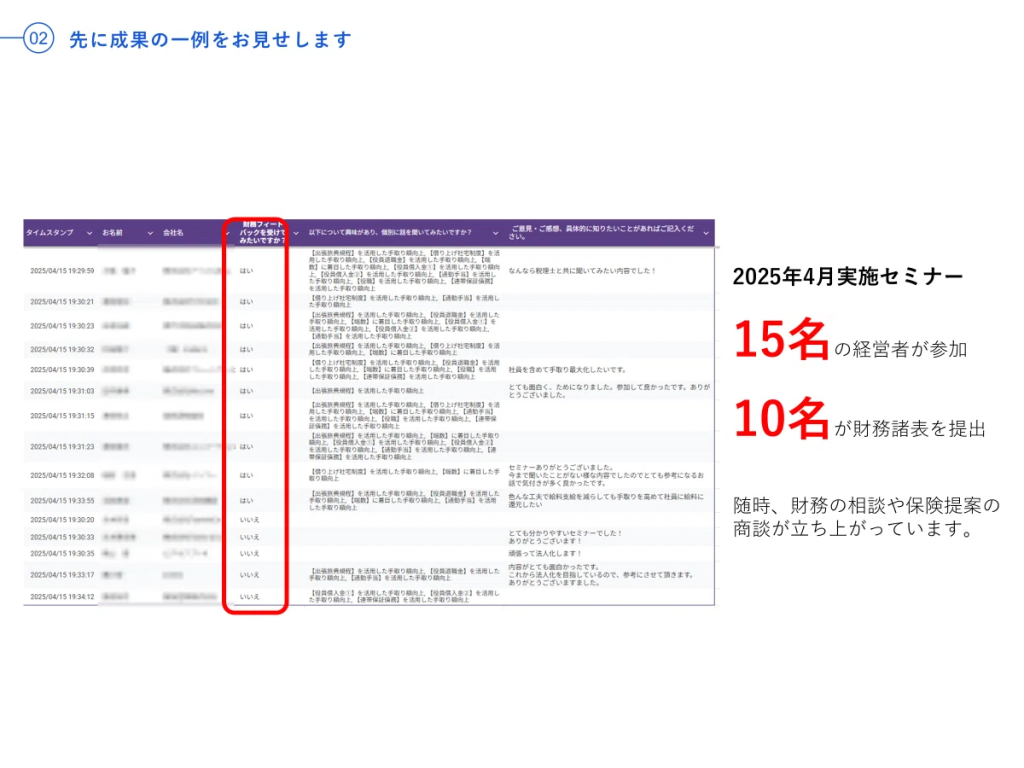
Task: Click the 財務フィードバックを受けてみたいですか header
Action: (262, 232)
